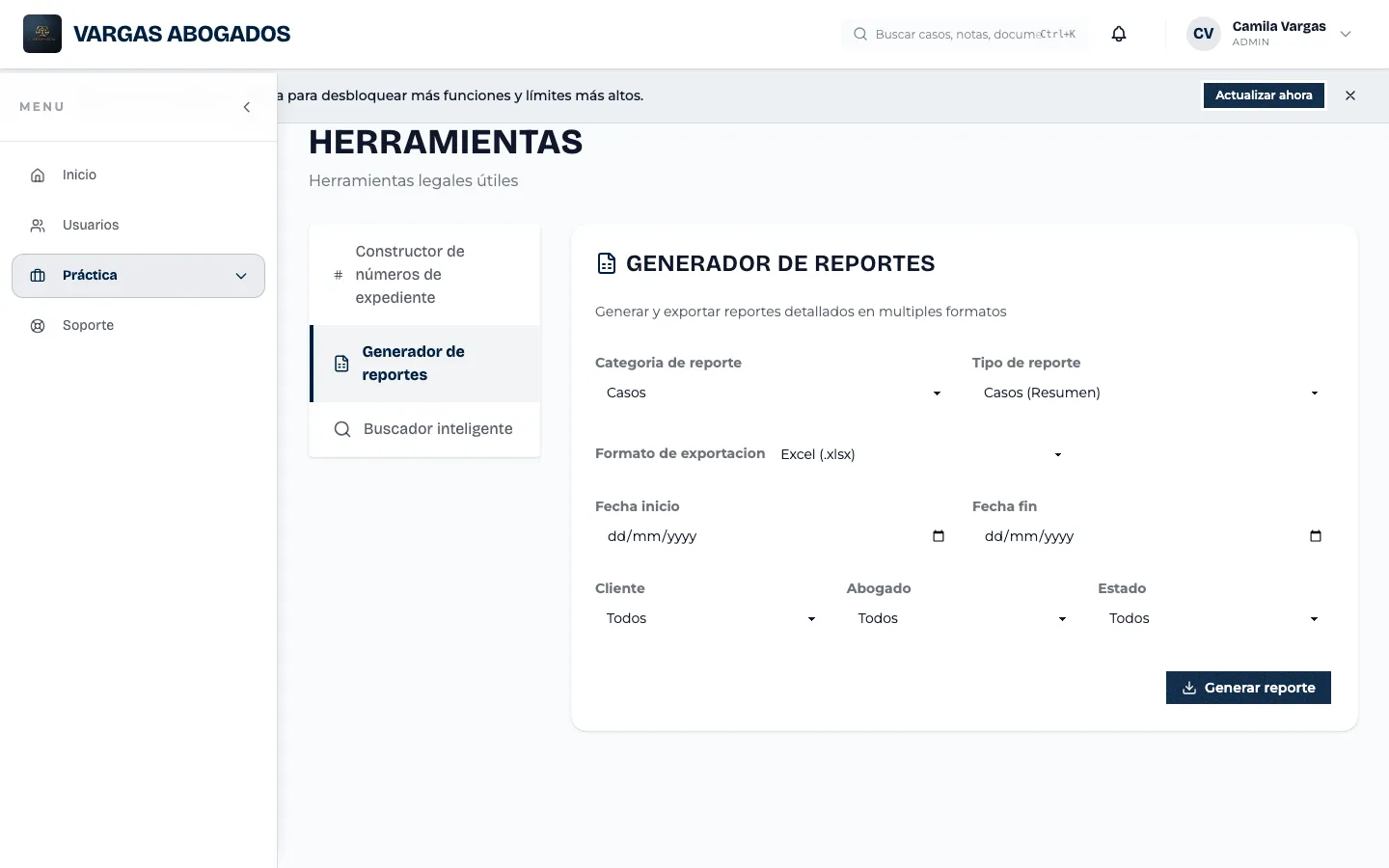Image resolution: width=1389 pixels, height=868 pixels.
Task: Click the Actualizar ahora button
Action: [1264, 95]
